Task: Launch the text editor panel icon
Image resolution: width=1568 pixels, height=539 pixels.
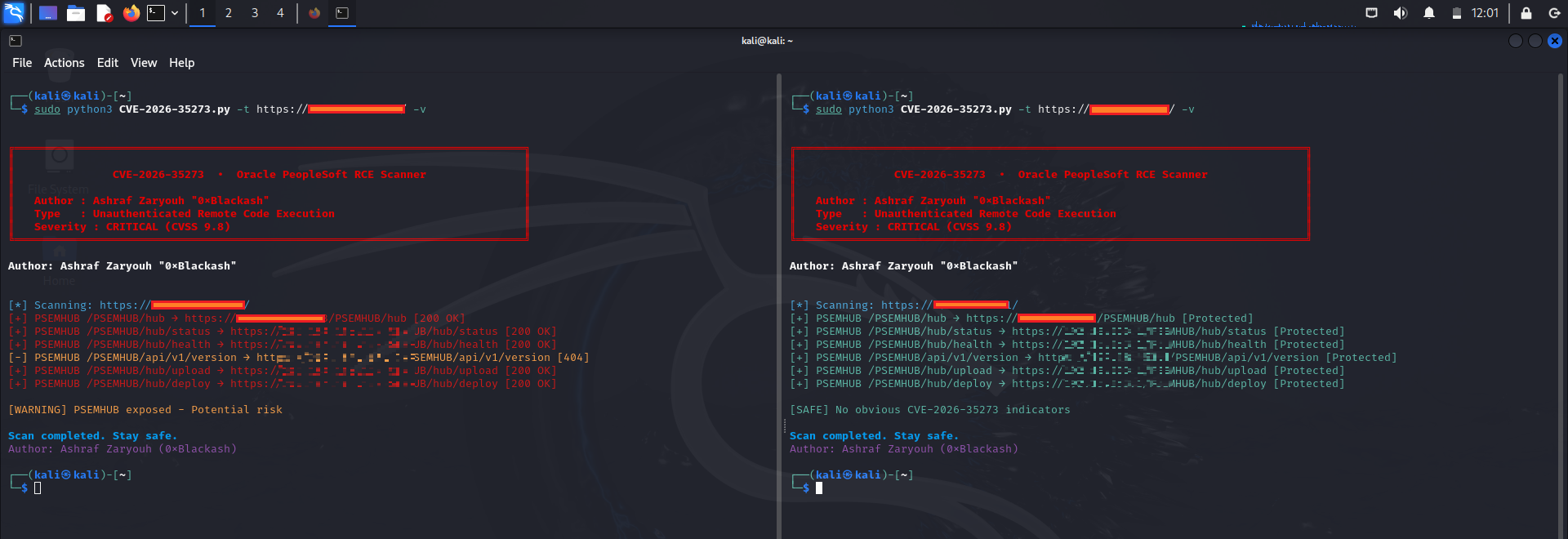Action: (x=104, y=13)
